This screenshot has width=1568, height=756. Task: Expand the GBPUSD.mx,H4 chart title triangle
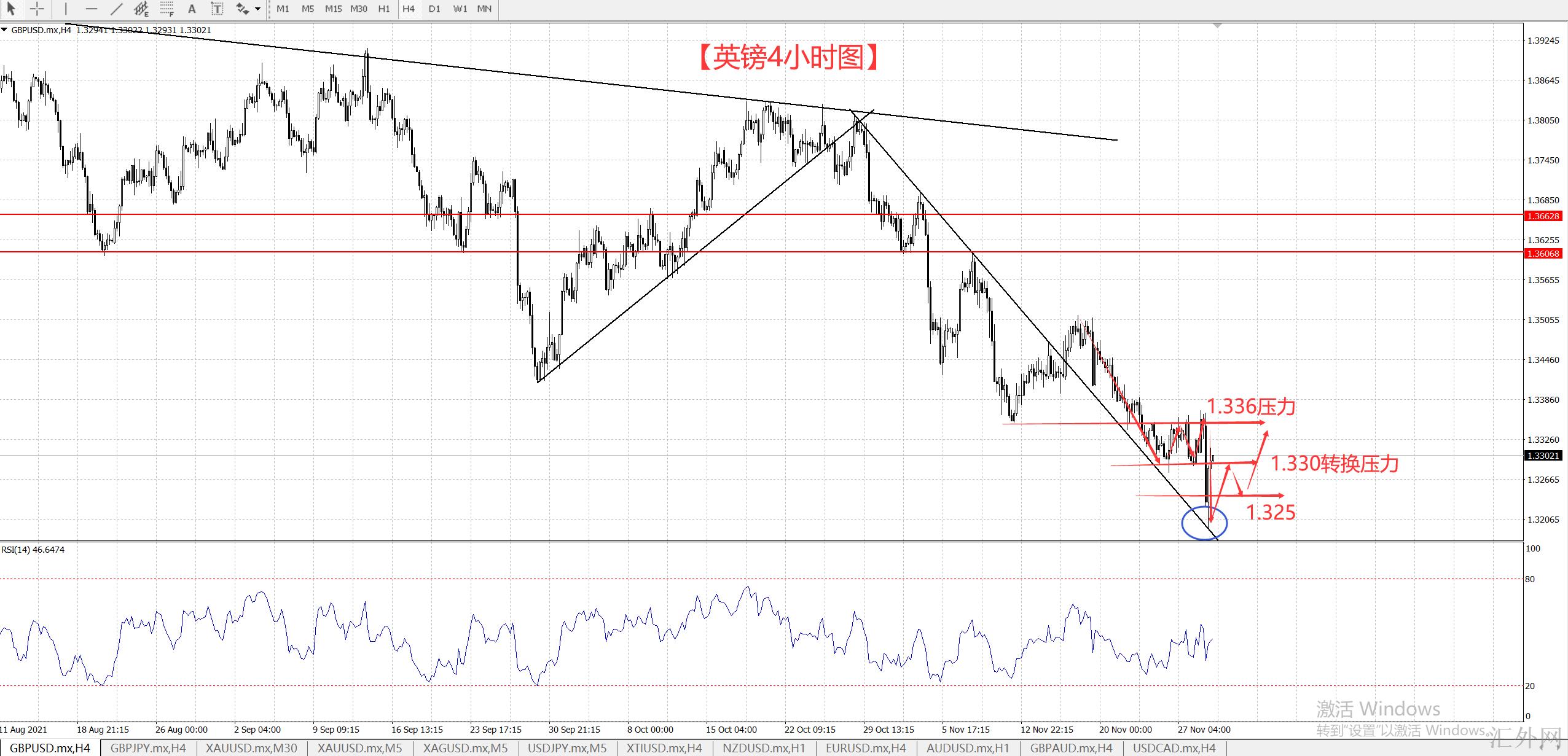click(4, 29)
